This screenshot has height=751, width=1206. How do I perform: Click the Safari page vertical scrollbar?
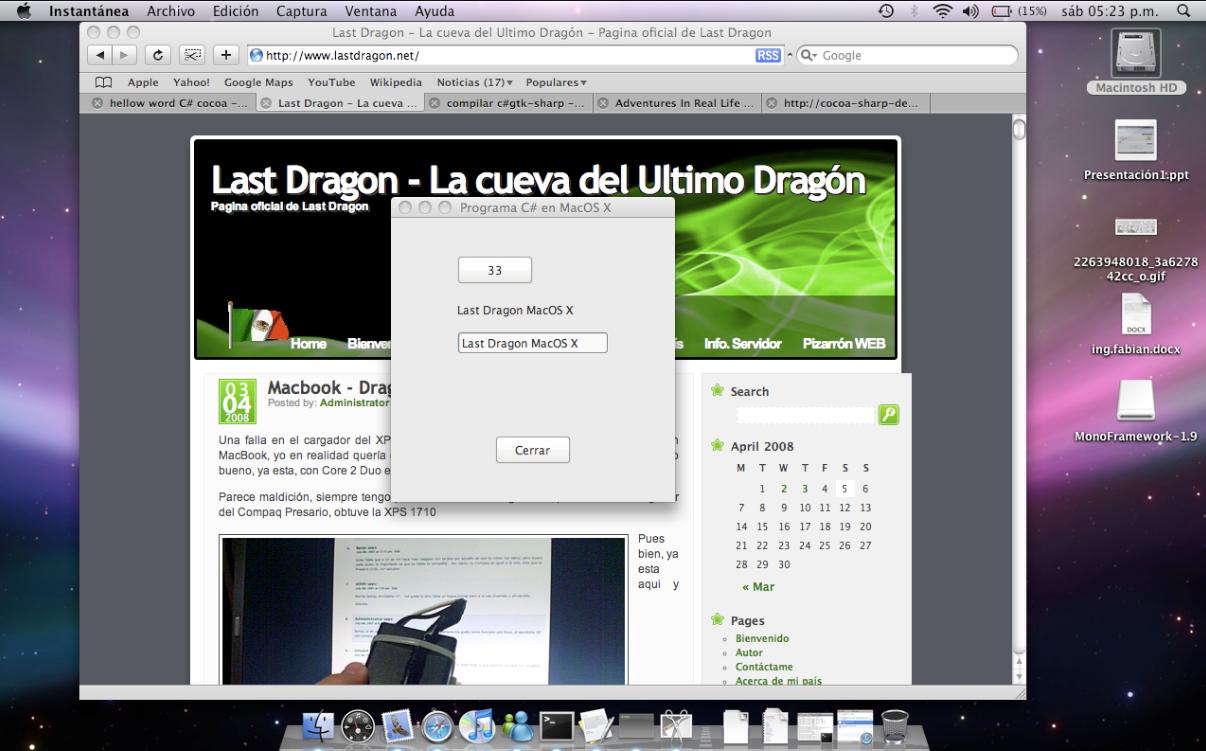(1019, 400)
